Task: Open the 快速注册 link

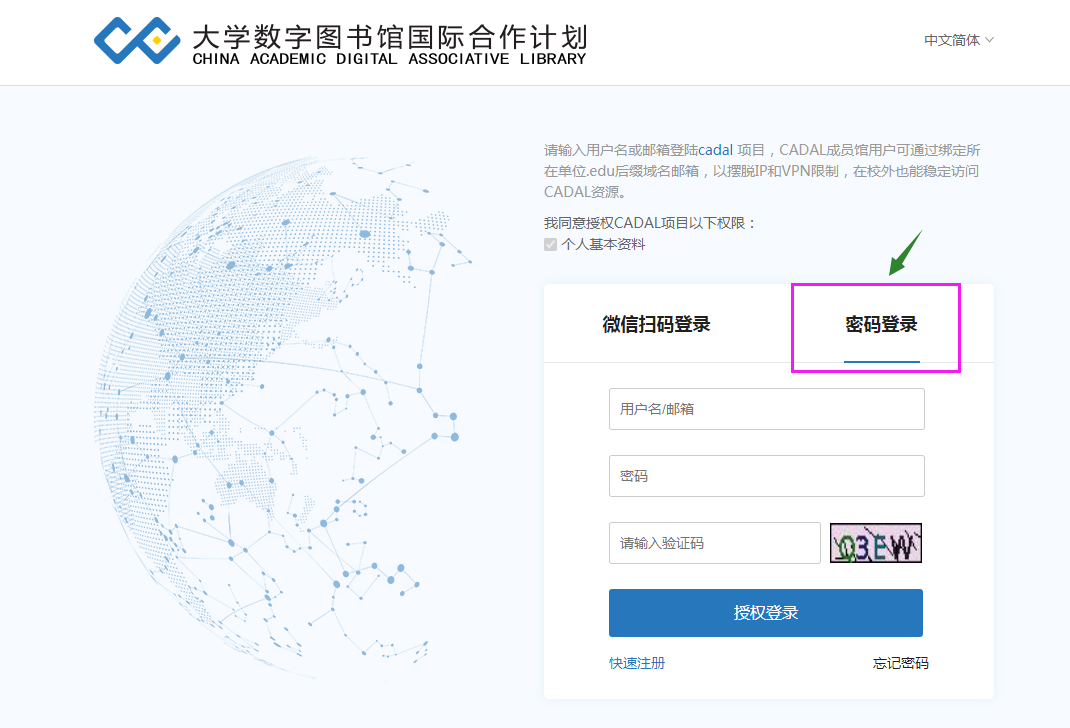Action: point(637,663)
